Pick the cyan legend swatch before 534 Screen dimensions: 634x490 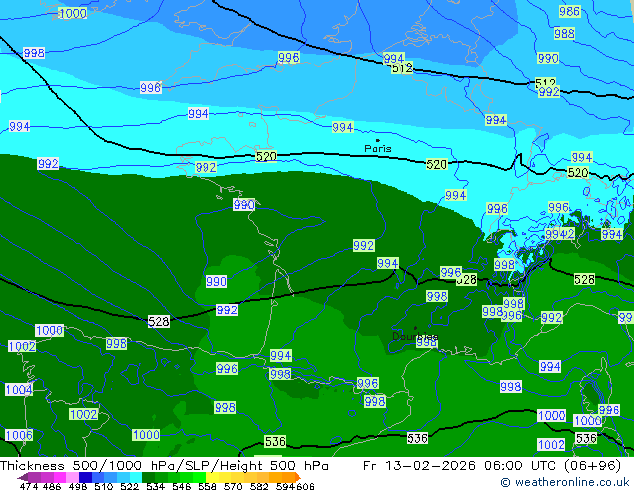136,477
